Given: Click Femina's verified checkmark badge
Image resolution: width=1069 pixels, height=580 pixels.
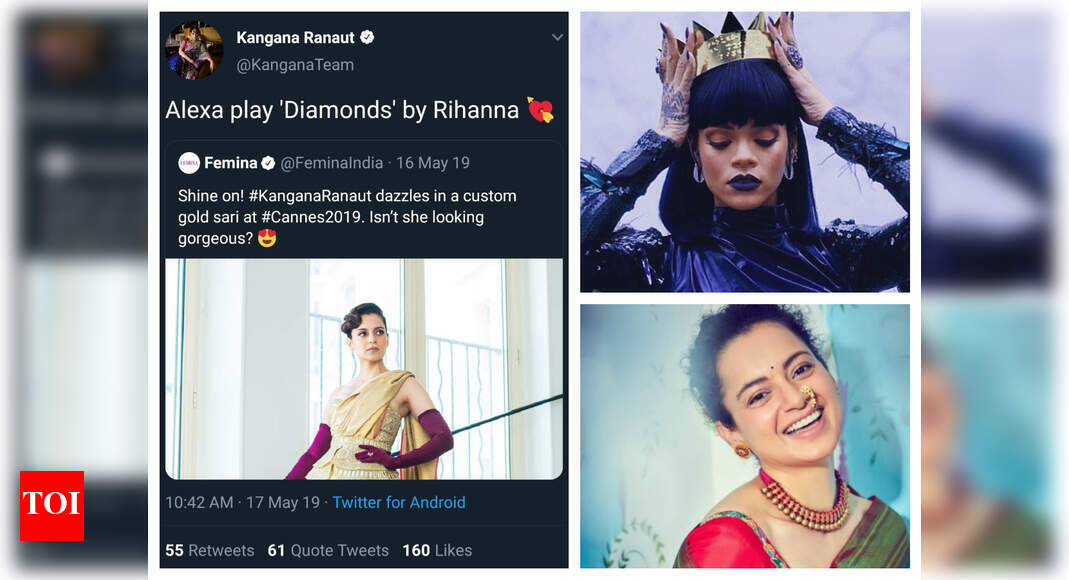Looking at the screenshot, I should 268,163.
